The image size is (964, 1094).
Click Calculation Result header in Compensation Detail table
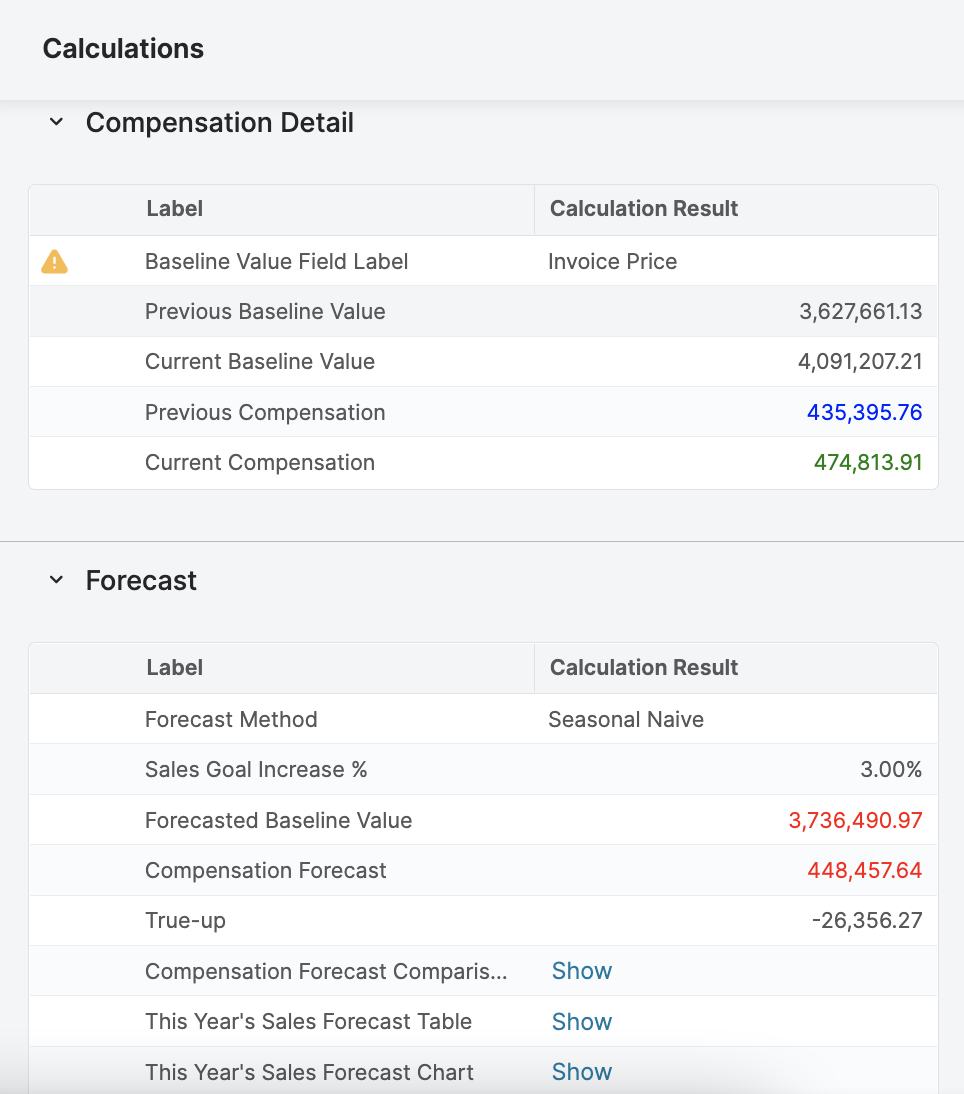[x=644, y=209]
